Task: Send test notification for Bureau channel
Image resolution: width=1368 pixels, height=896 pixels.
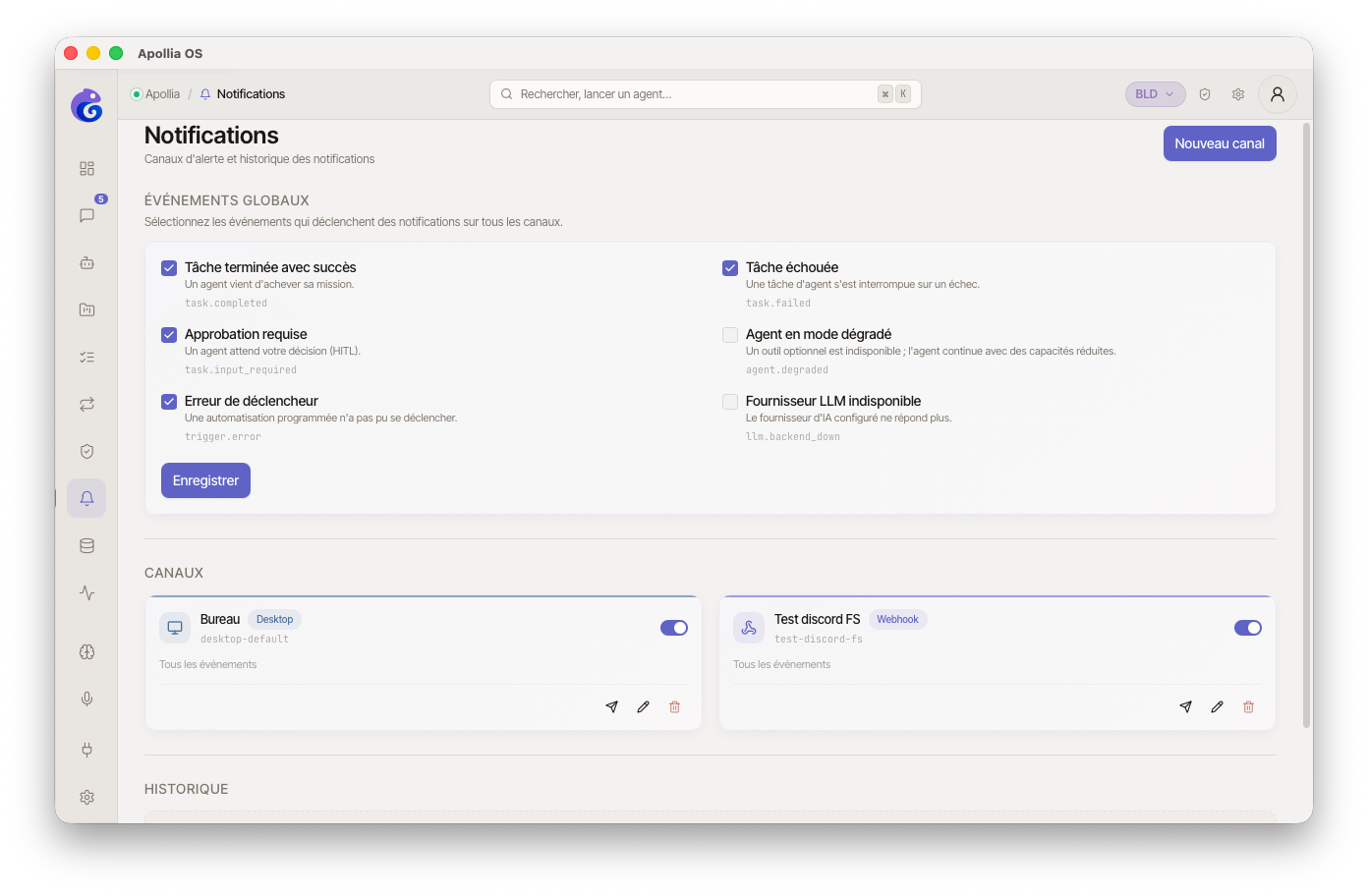Action: coord(611,706)
